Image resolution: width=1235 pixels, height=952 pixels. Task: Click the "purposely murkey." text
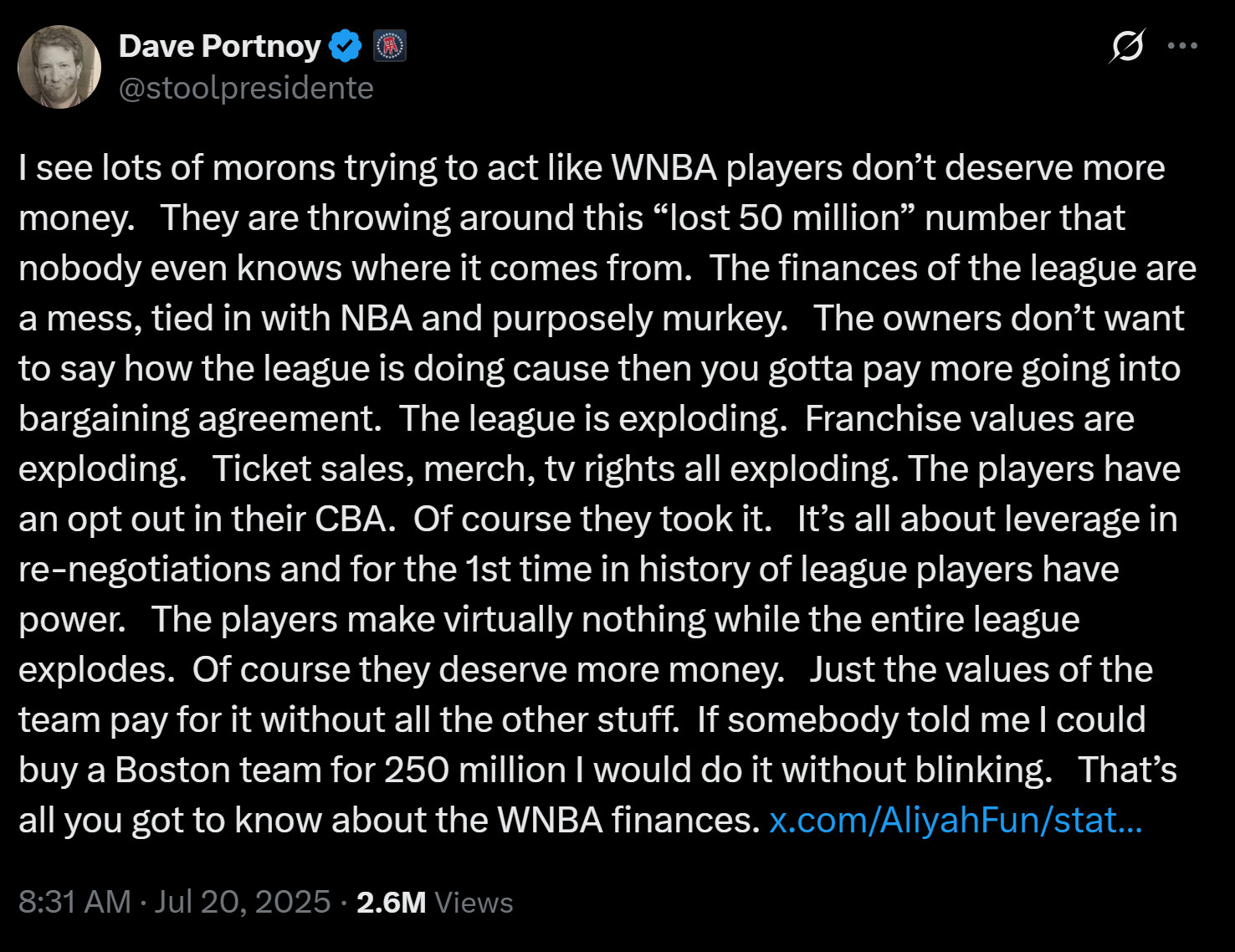click(x=640, y=319)
